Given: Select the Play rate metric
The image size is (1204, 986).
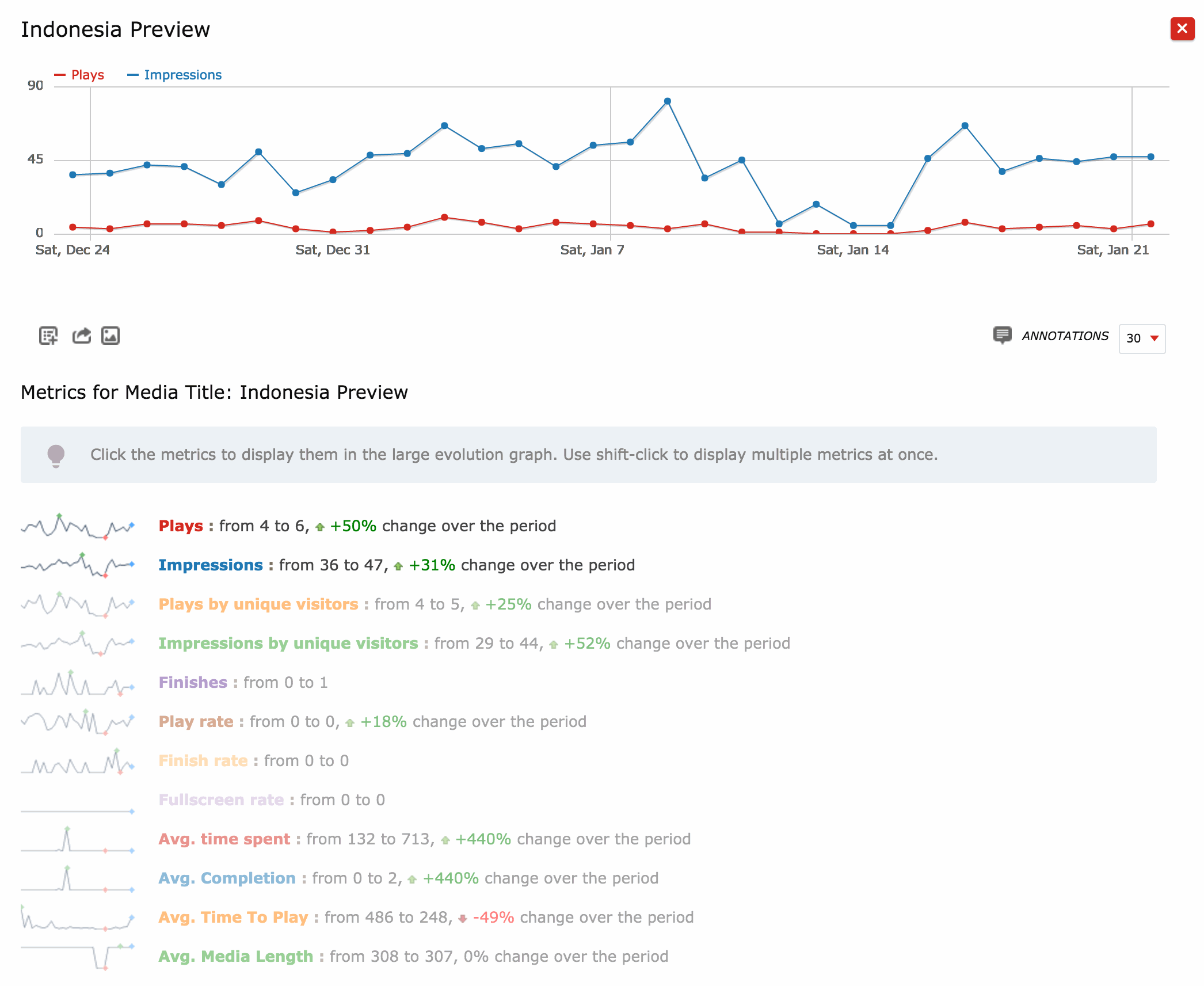Looking at the screenshot, I should coord(196,722).
